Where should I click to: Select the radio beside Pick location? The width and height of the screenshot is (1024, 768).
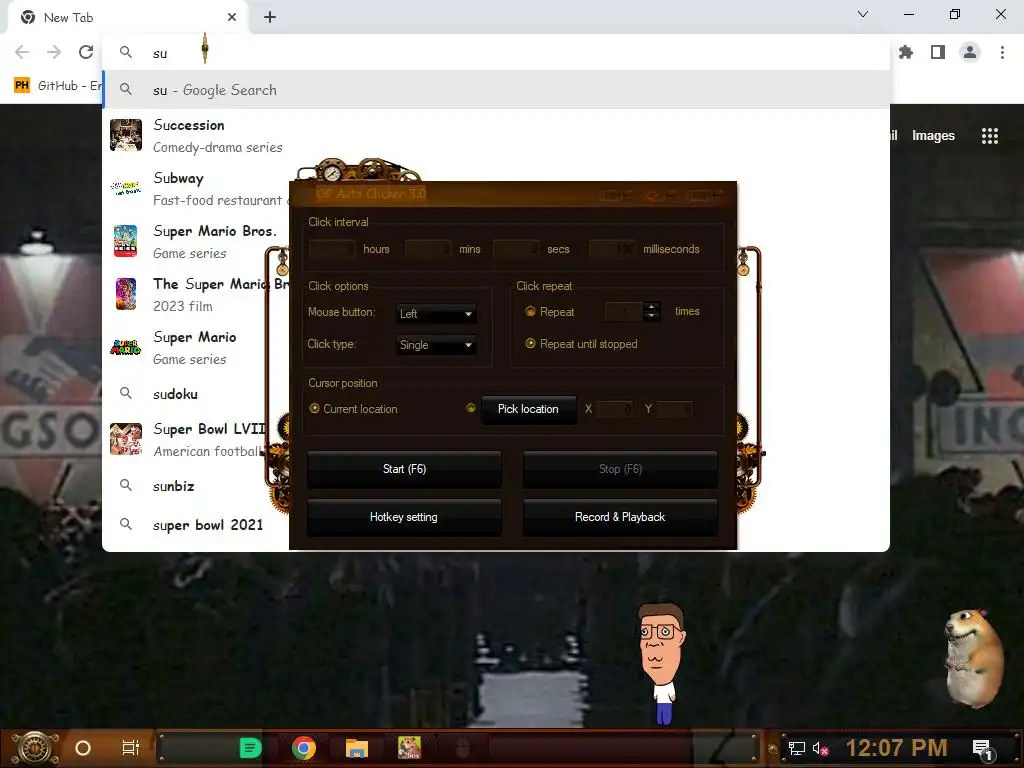coord(470,408)
